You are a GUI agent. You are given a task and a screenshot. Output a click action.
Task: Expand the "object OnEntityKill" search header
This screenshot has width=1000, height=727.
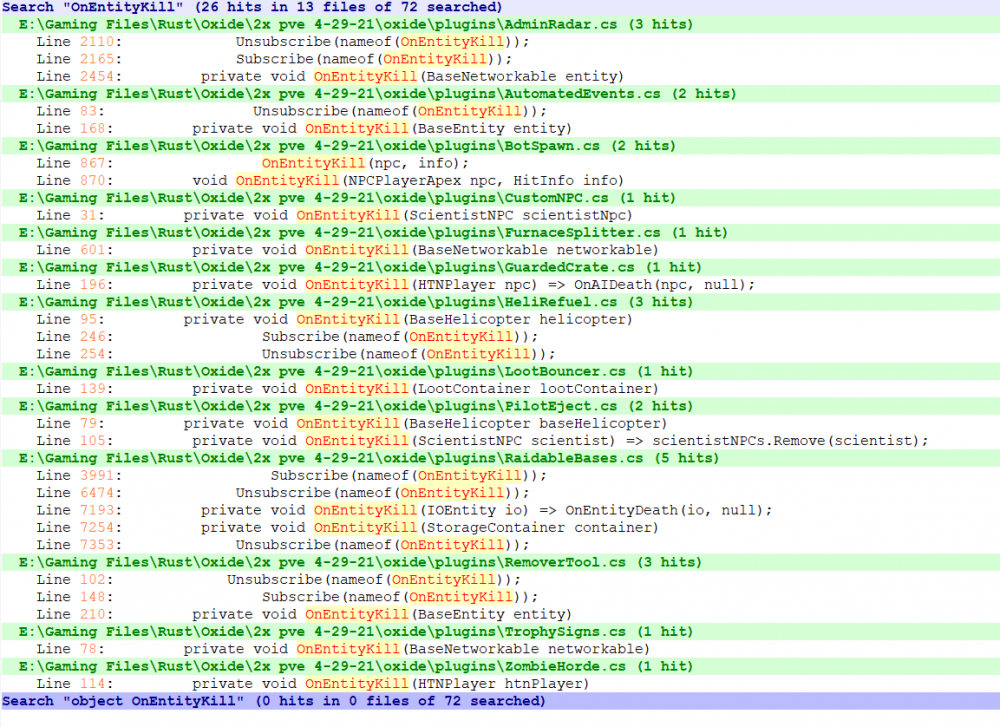pos(273,701)
